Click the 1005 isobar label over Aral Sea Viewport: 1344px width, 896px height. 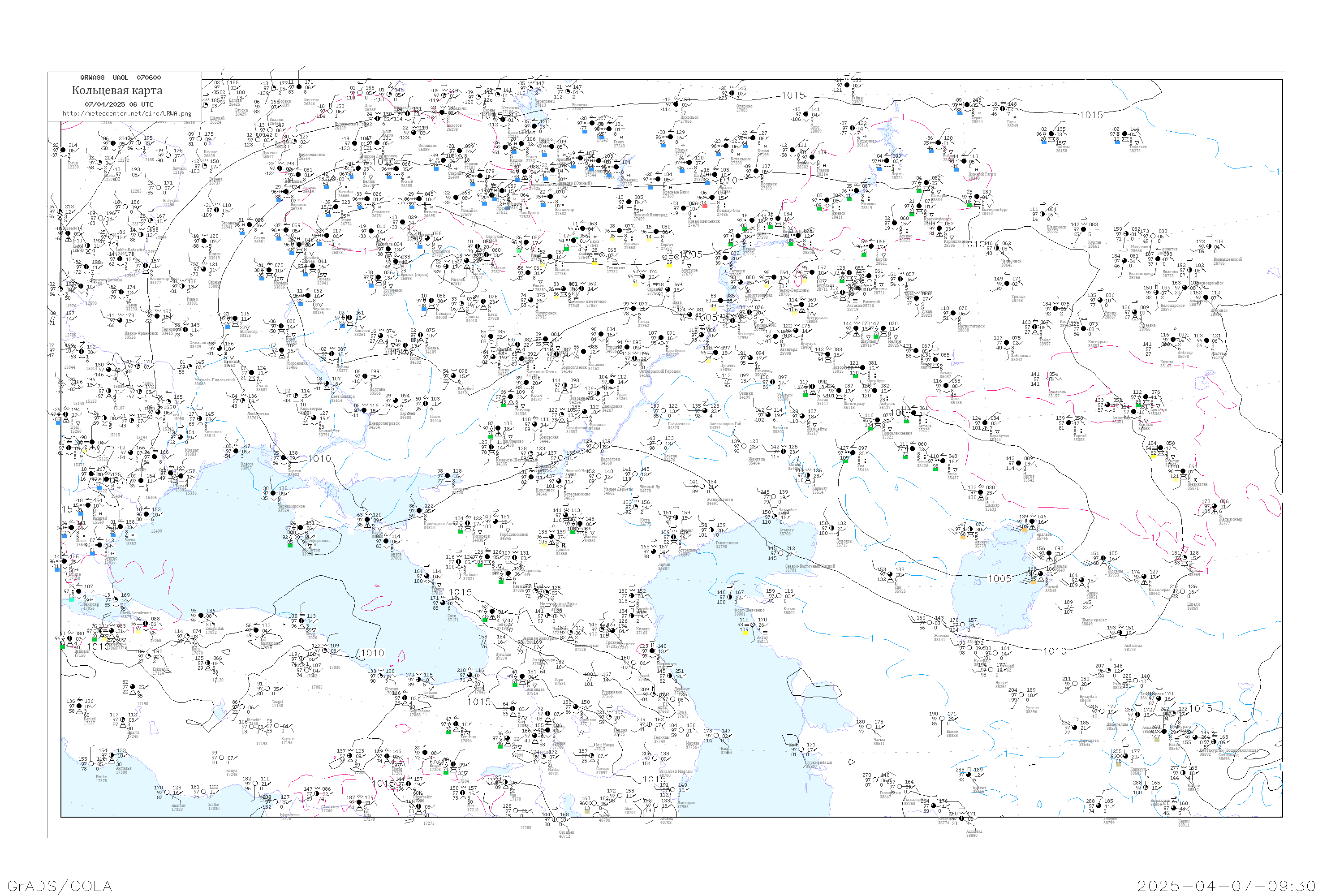tap(999, 579)
